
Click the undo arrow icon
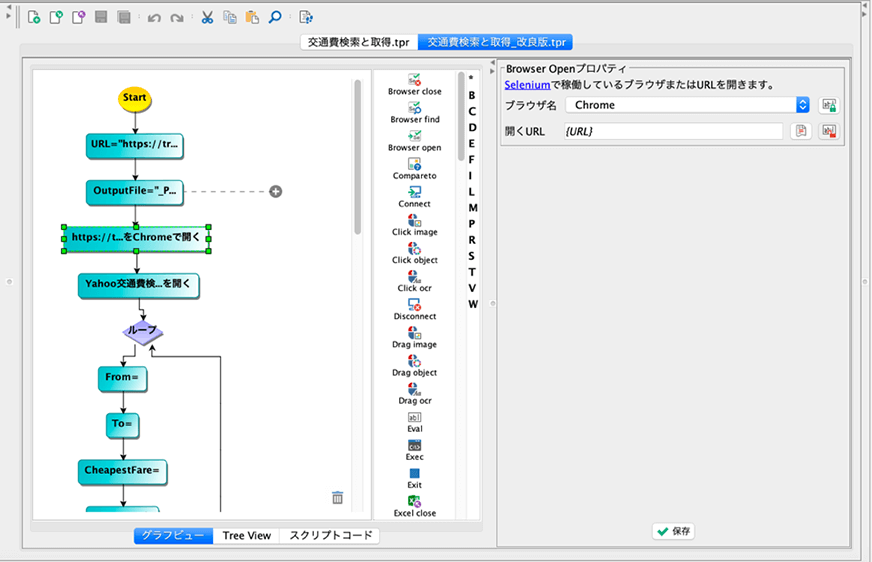click(154, 18)
